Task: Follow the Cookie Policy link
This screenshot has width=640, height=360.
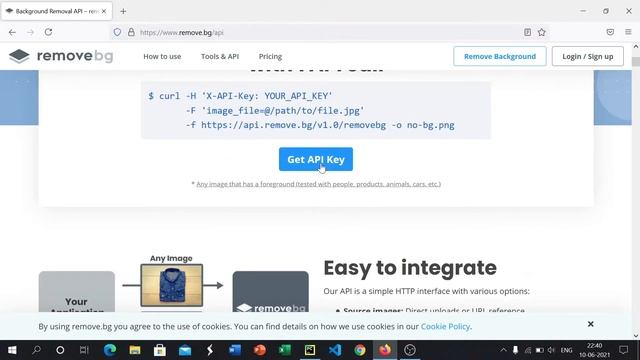Action: pyautogui.click(x=445, y=327)
